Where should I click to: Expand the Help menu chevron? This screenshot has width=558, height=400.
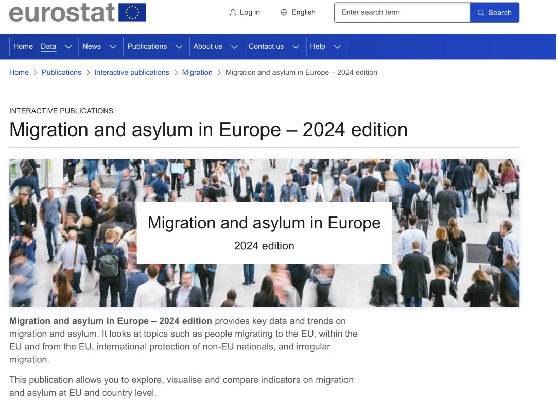click(x=337, y=47)
